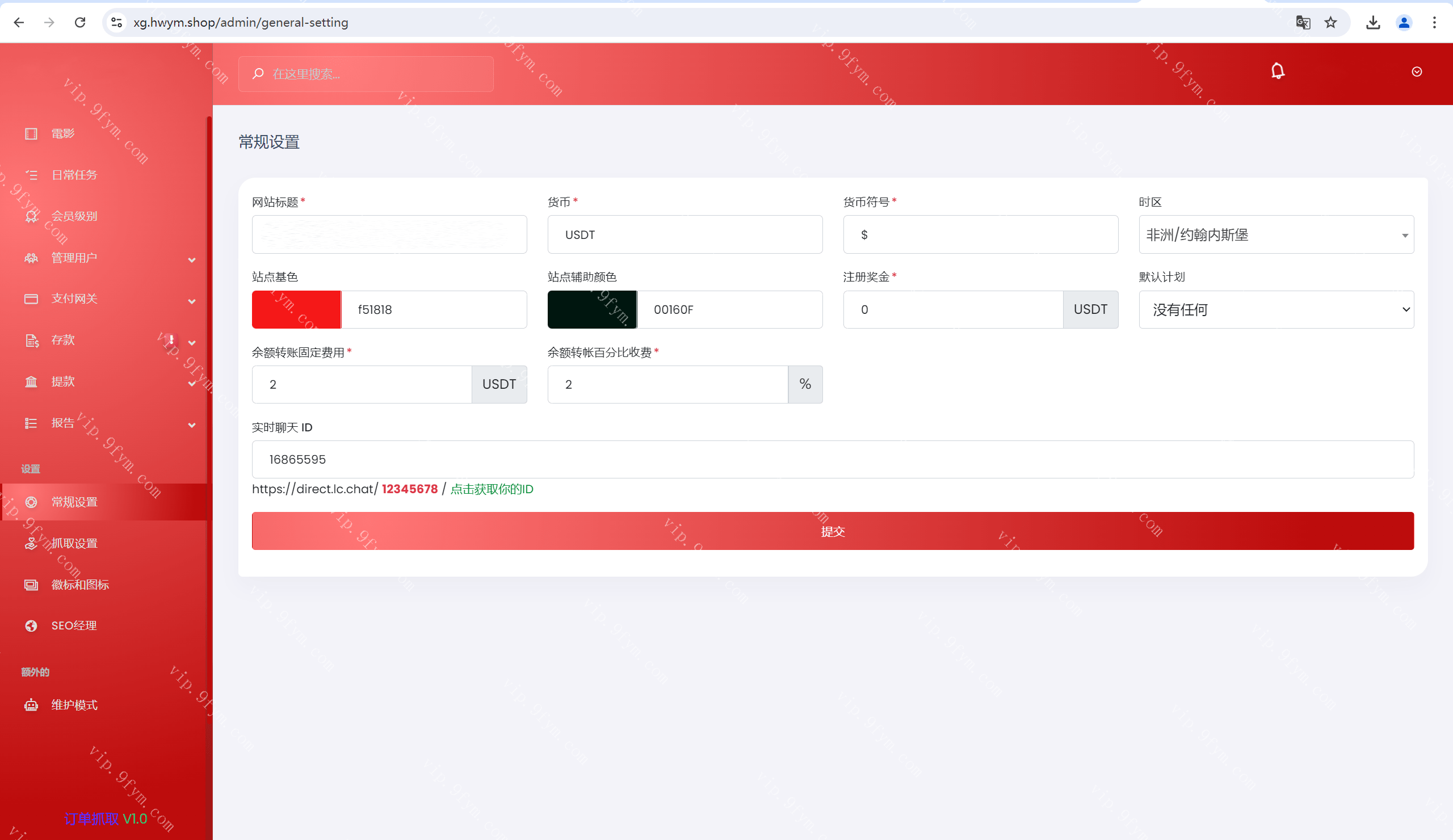Click the notification bell icon
Image resolution: width=1453 pixels, height=840 pixels.
click(x=1277, y=71)
